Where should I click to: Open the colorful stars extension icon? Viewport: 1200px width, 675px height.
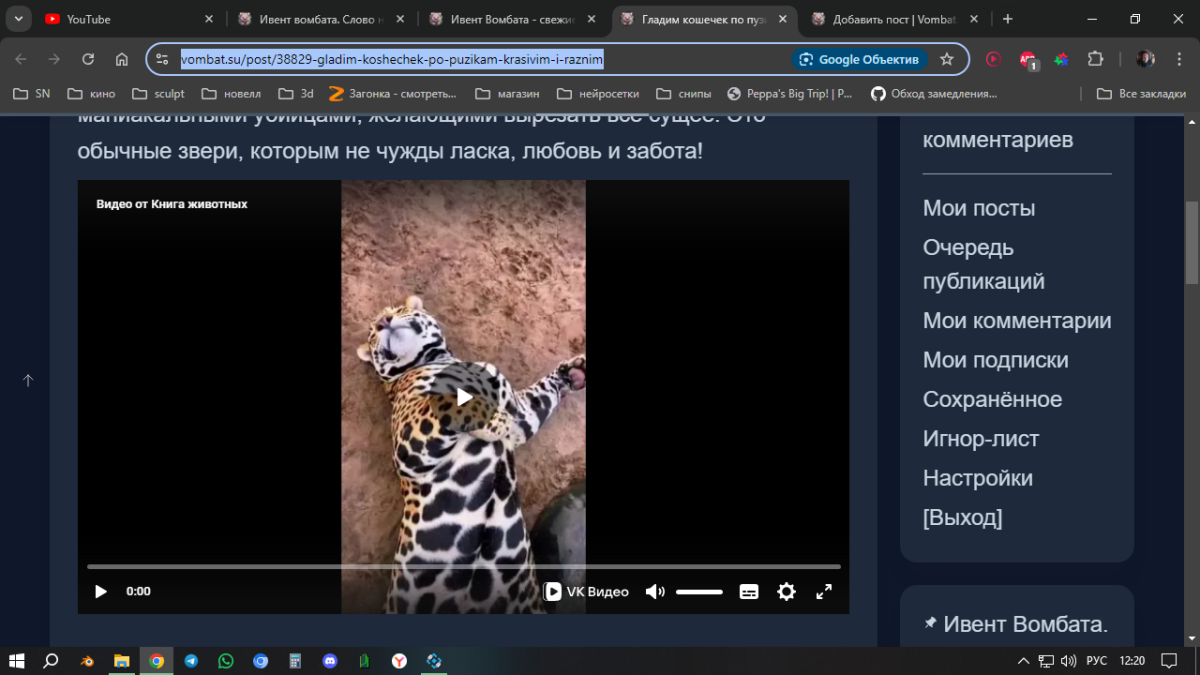[1061, 59]
